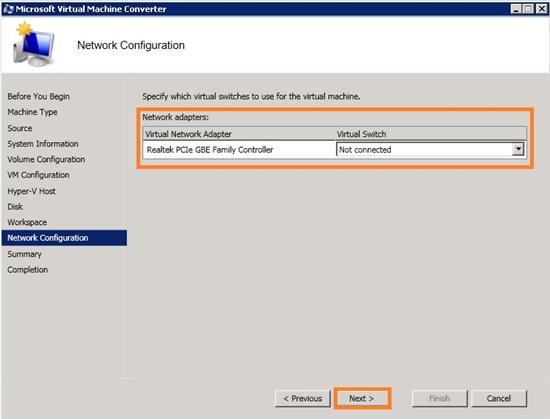Click the wizard computer header icon
This screenshot has height=419, width=550.
click(x=34, y=45)
